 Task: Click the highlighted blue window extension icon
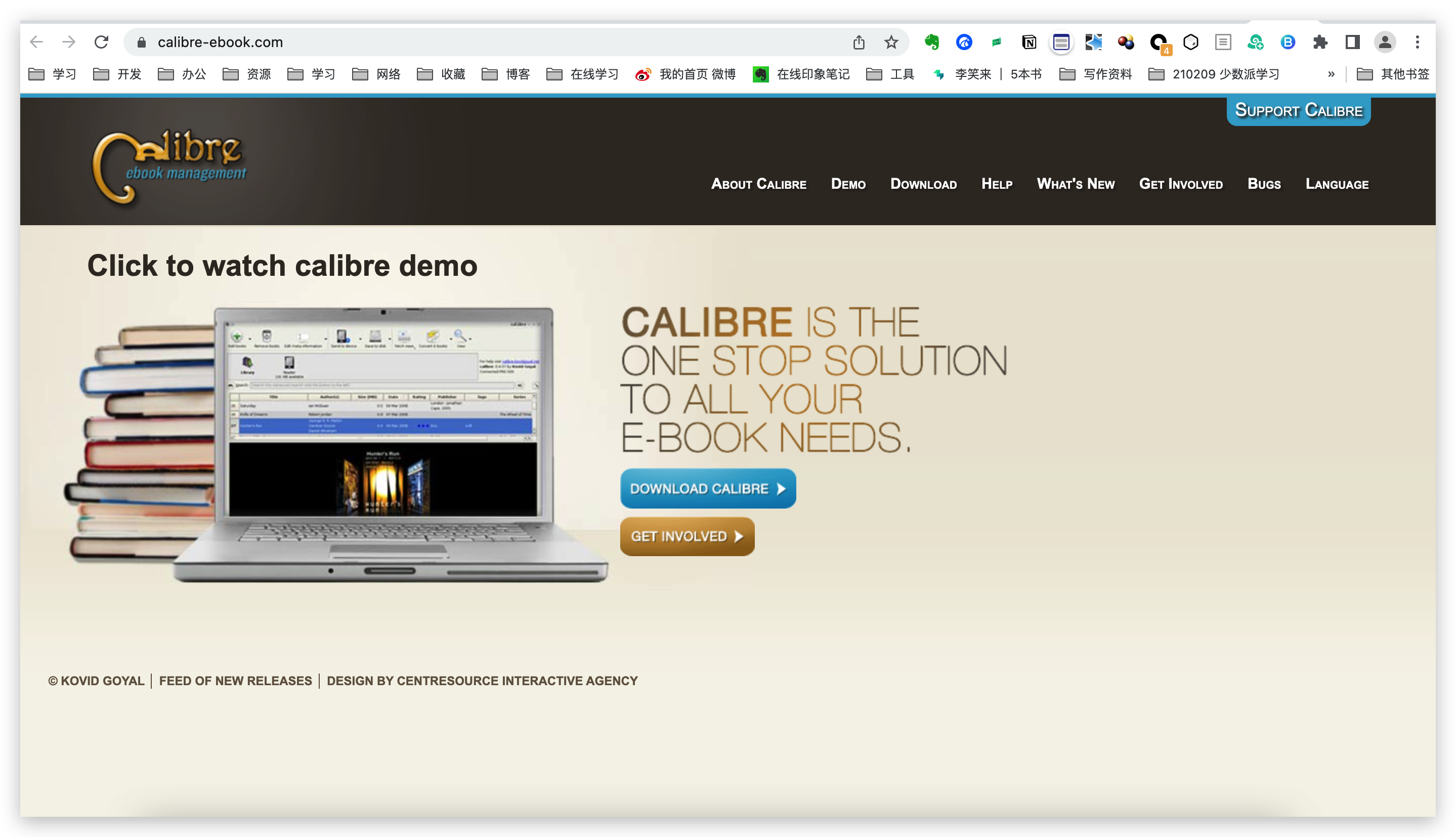1061,42
